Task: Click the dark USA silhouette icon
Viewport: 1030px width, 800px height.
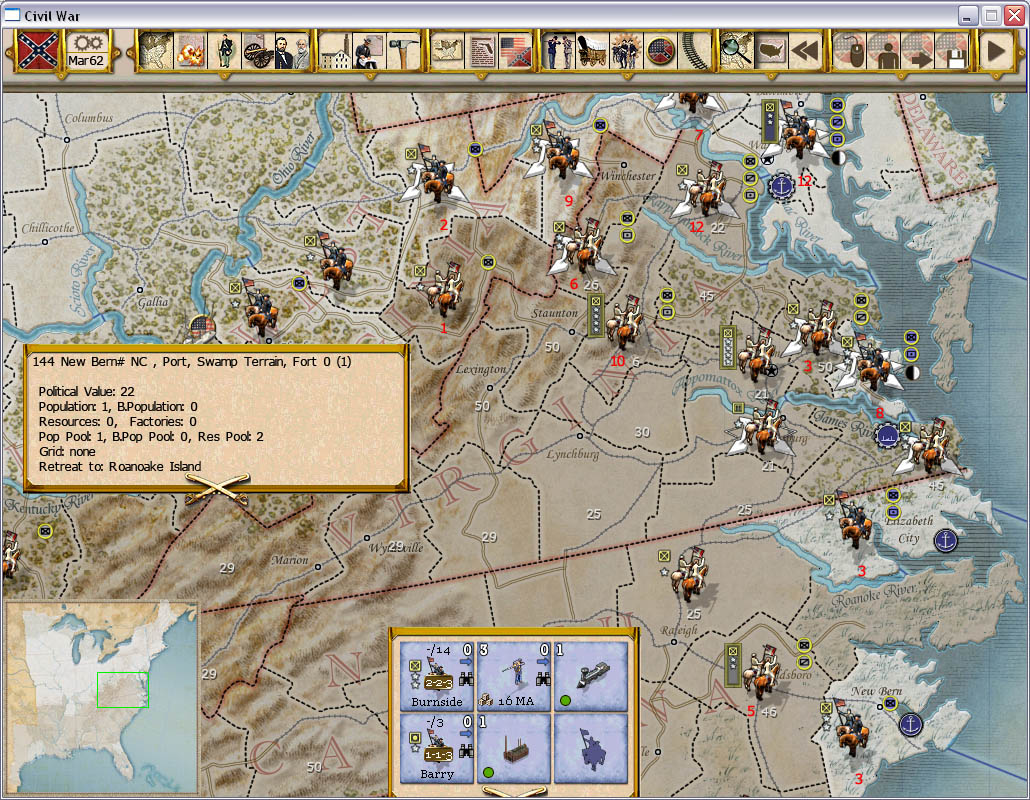Action: pos(771,51)
